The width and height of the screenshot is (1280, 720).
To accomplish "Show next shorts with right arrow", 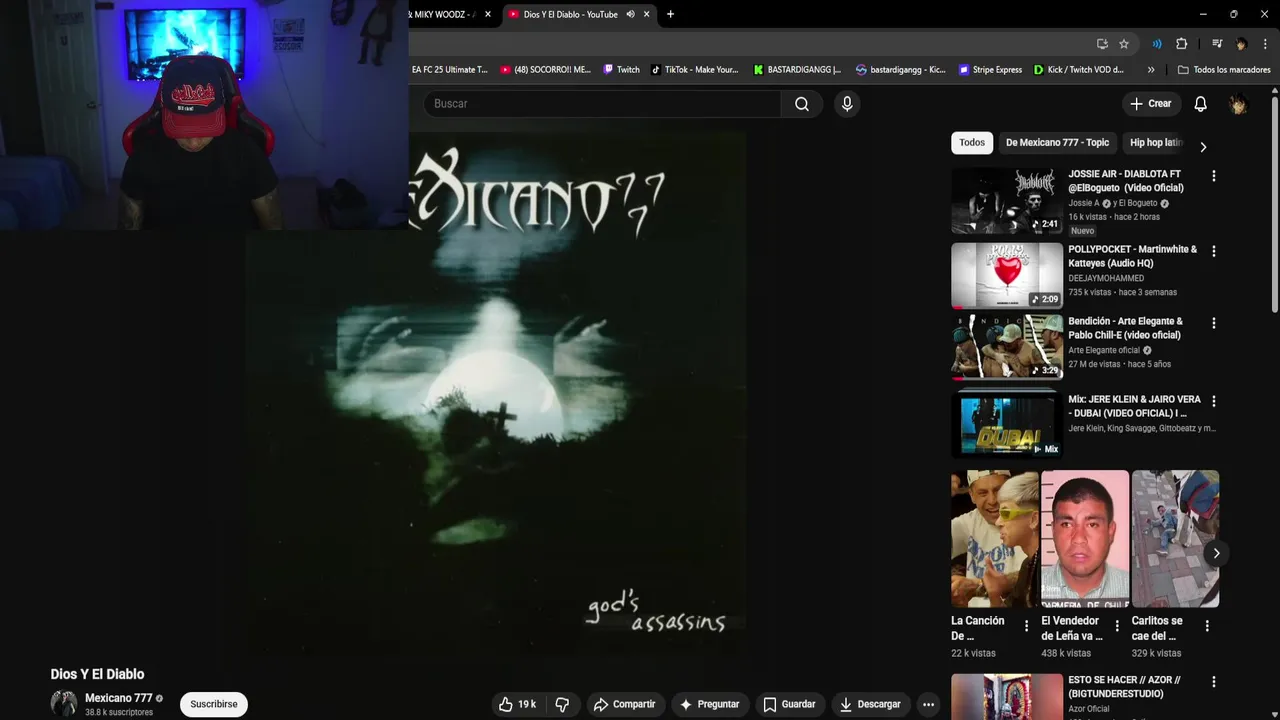I will [1216, 553].
